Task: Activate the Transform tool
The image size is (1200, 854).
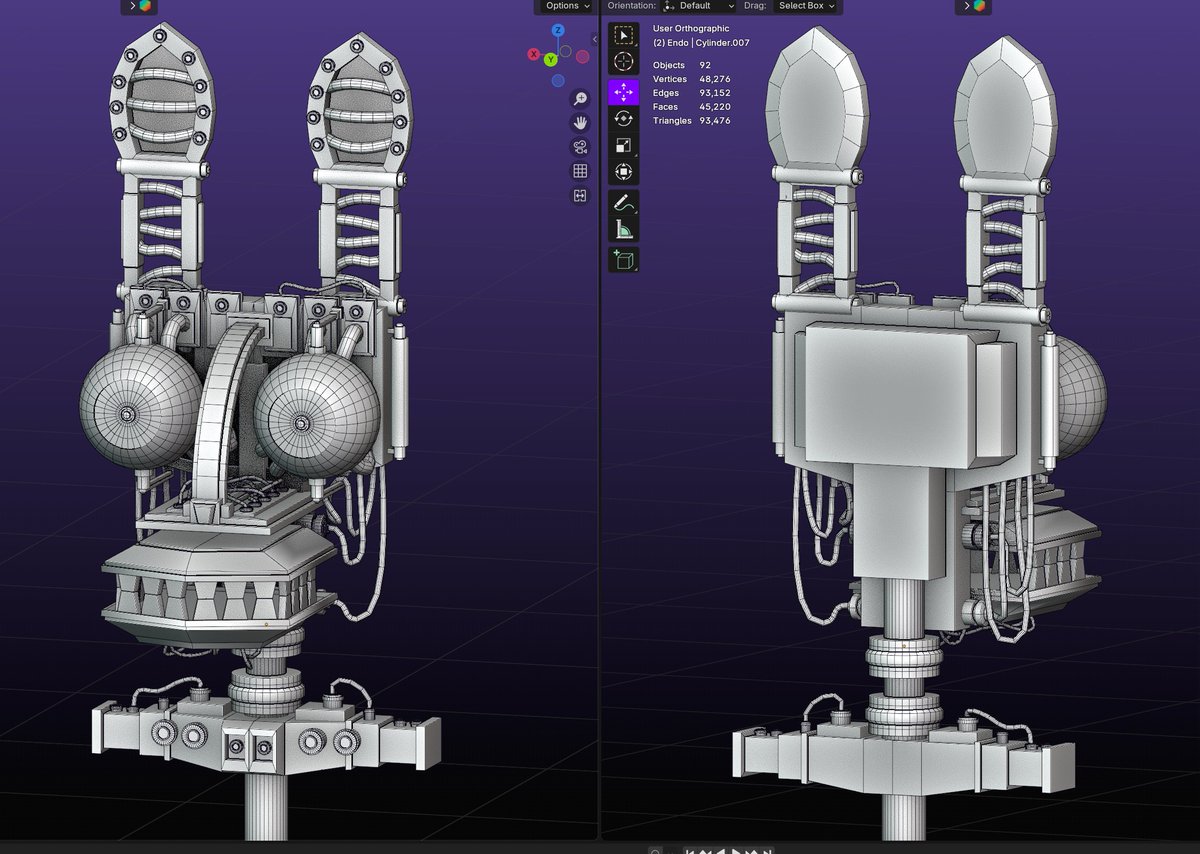Action: pyautogui.click(x=624, y=172)
